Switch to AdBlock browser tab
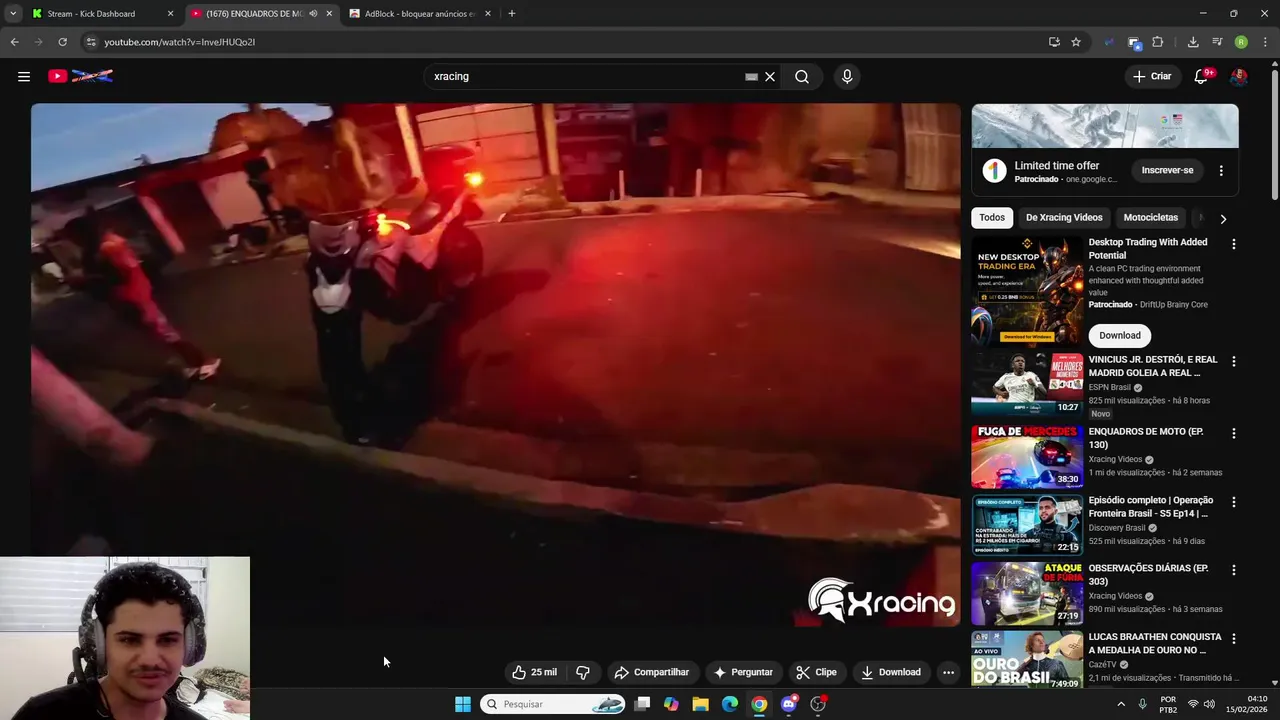This screenshot has height=720, width=1280. coord(420,14)
